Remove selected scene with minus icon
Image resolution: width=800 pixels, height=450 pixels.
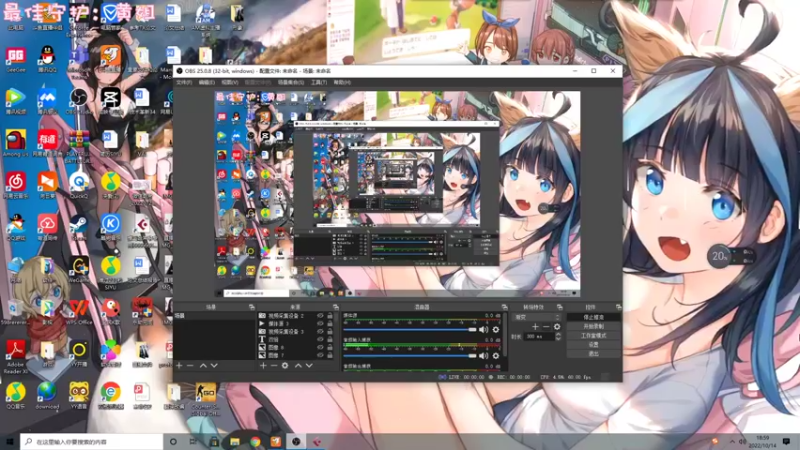coord(190,365)
